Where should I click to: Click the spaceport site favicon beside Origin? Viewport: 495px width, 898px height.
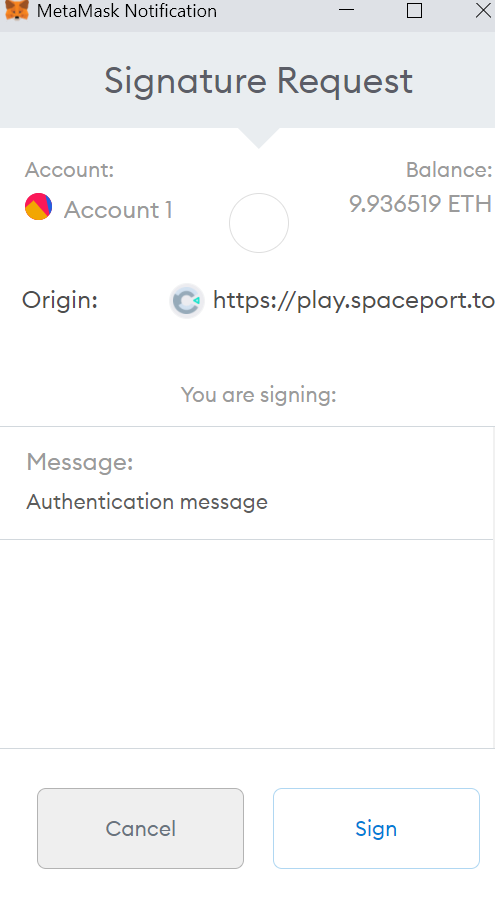tap(187, 301)
